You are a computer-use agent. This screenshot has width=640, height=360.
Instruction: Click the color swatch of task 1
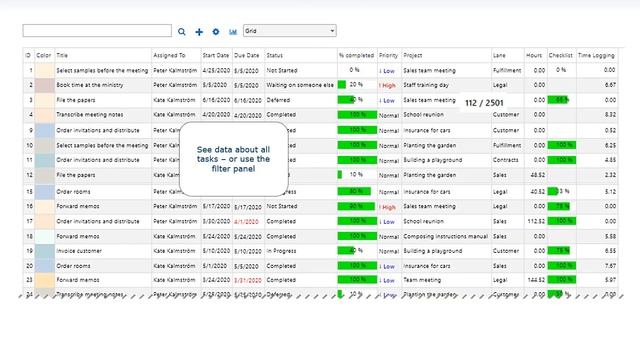pyautogui.click(x=44, y=70)
